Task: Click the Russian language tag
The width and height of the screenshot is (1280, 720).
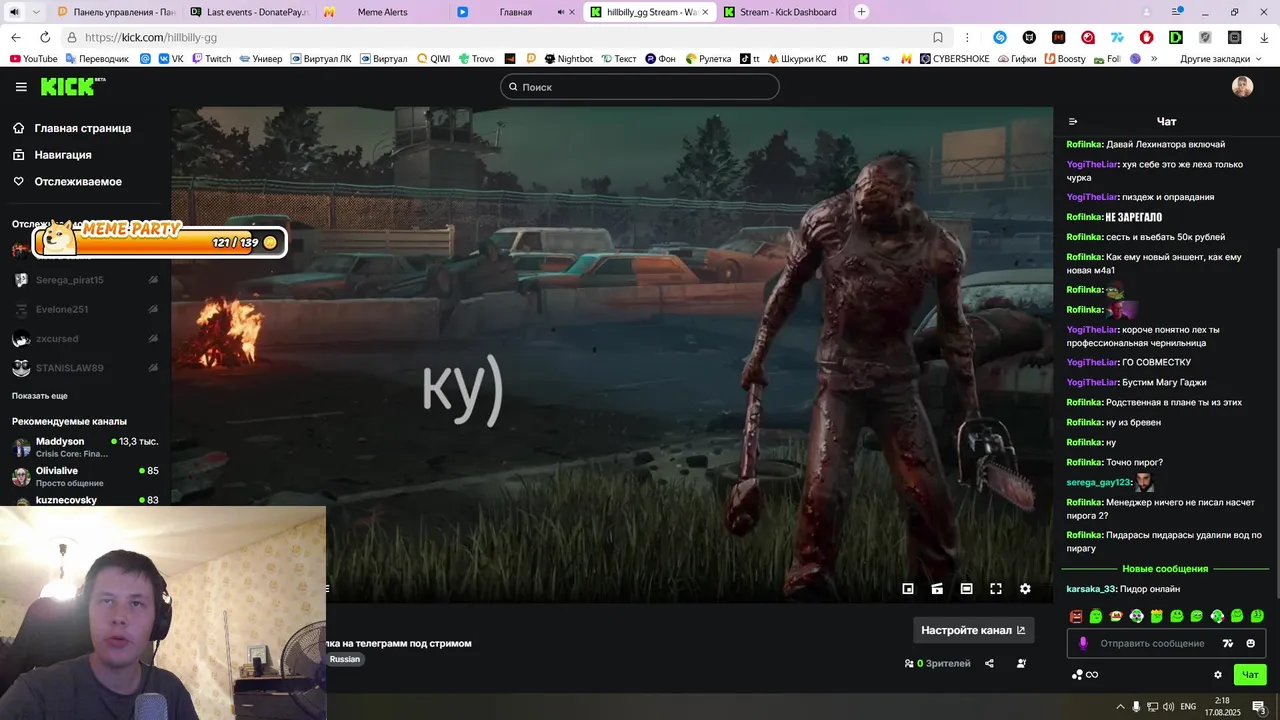Action: pyautogui.click(x=345, y=659)
